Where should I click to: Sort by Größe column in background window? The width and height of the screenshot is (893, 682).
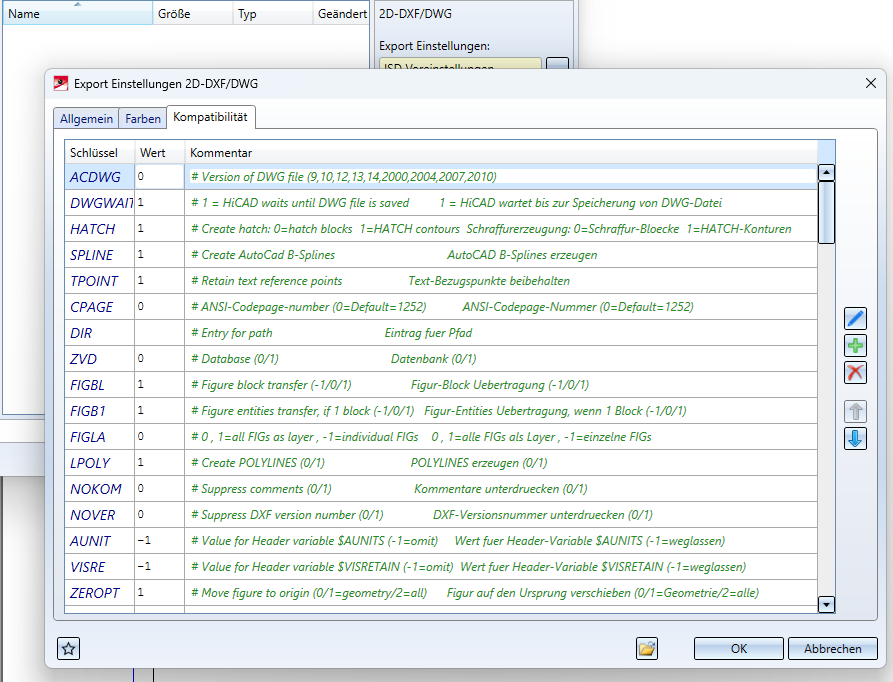click(192, 14)
